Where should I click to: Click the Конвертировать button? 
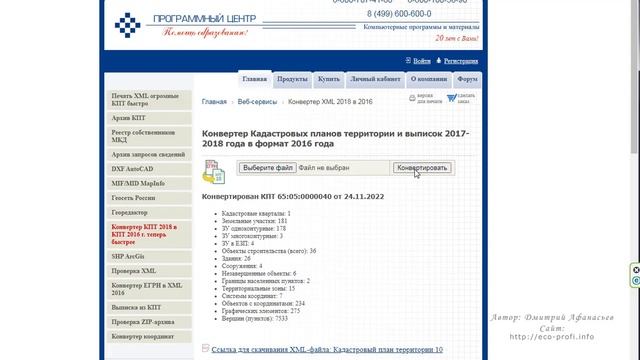click(x=422, y=168)
